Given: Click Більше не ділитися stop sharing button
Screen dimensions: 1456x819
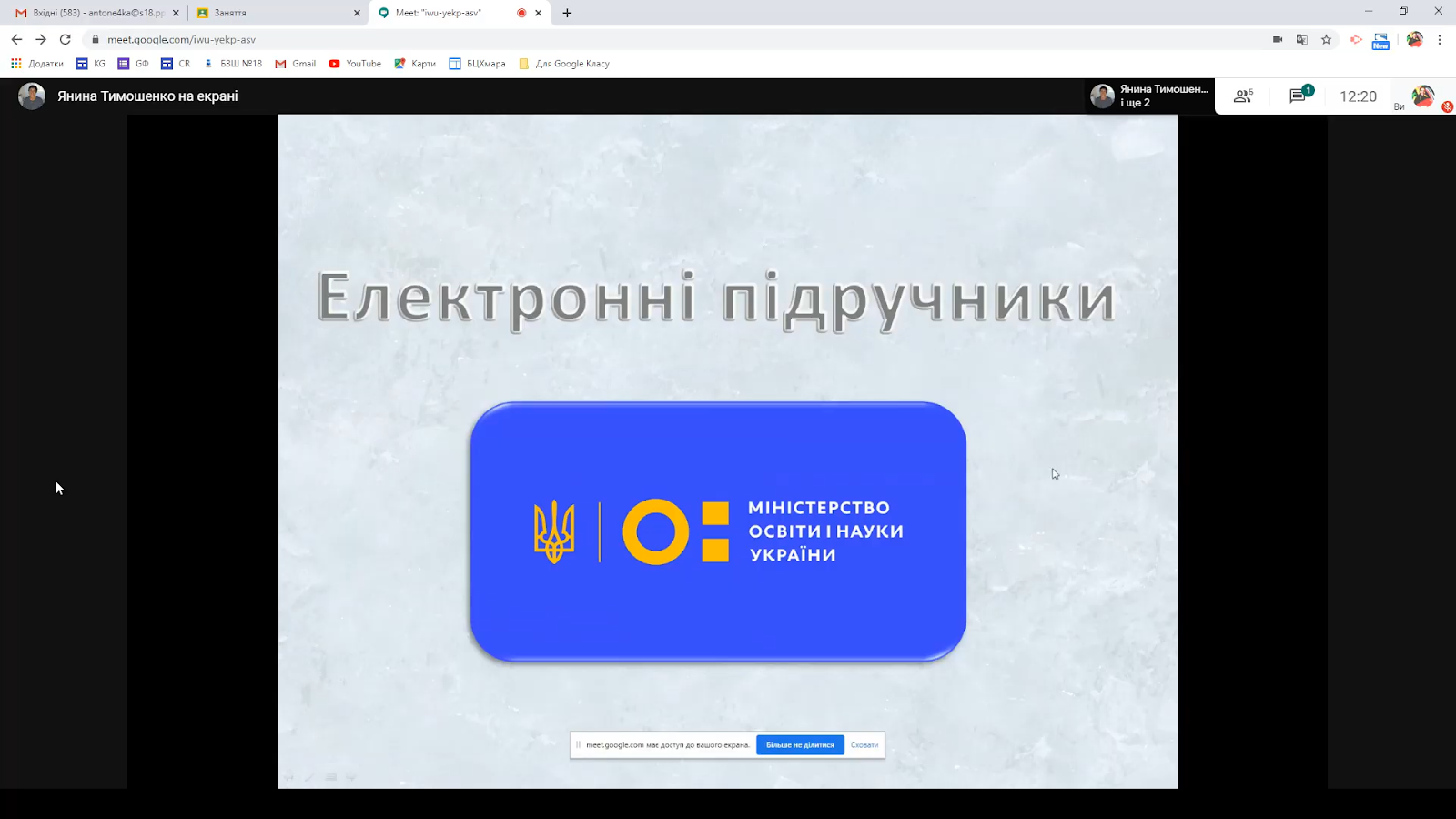Looking at the screenshot, I should coord(800,744).
